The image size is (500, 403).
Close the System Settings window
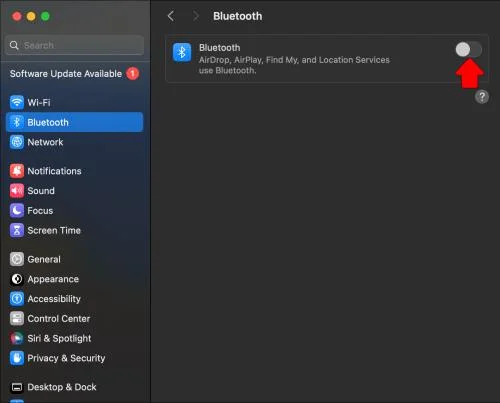click(17, 16)
